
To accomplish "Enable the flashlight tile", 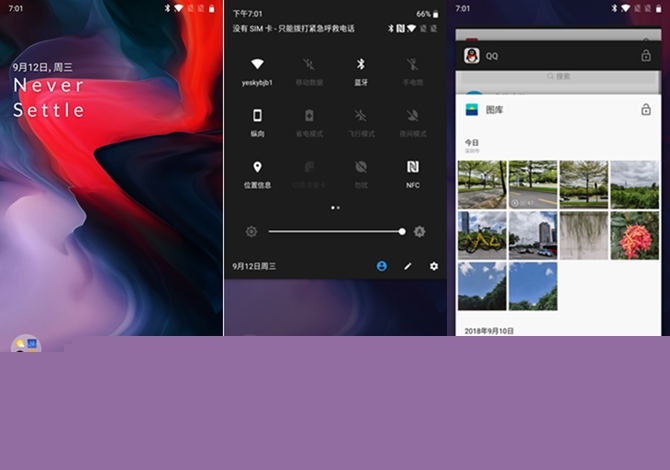I will (412, 65).
